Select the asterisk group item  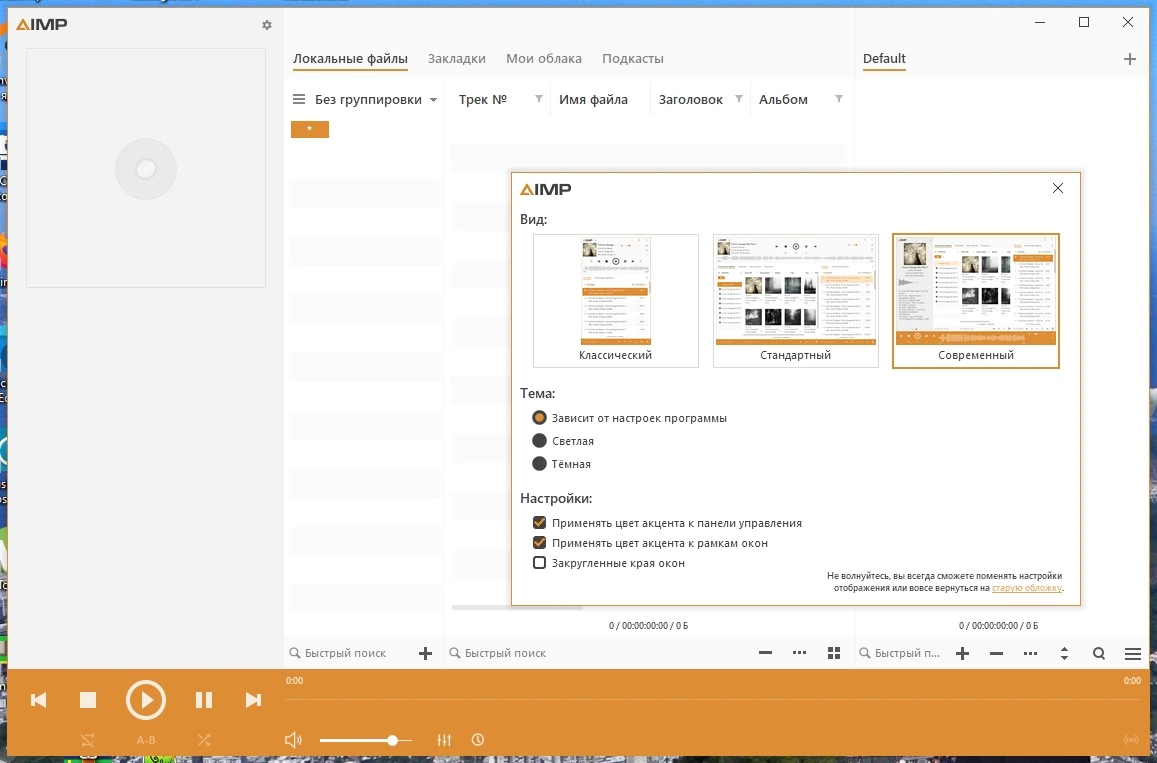point(310,129)
